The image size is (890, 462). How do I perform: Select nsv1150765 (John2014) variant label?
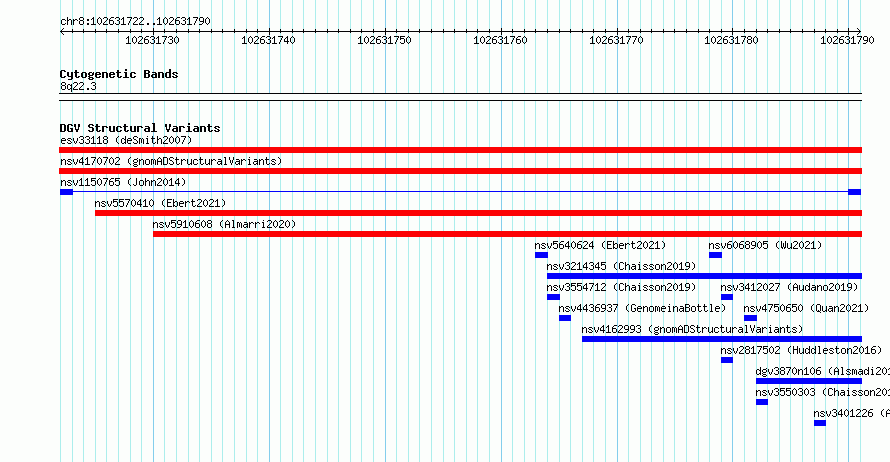pyautogui.click(x=123, y=182)
